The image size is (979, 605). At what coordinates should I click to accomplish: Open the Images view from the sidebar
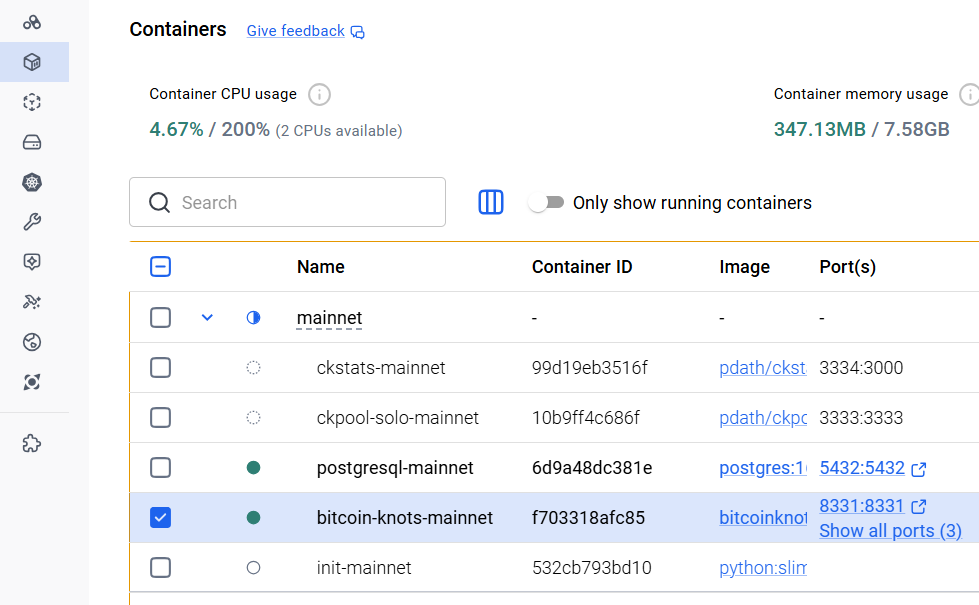point(32,102)
